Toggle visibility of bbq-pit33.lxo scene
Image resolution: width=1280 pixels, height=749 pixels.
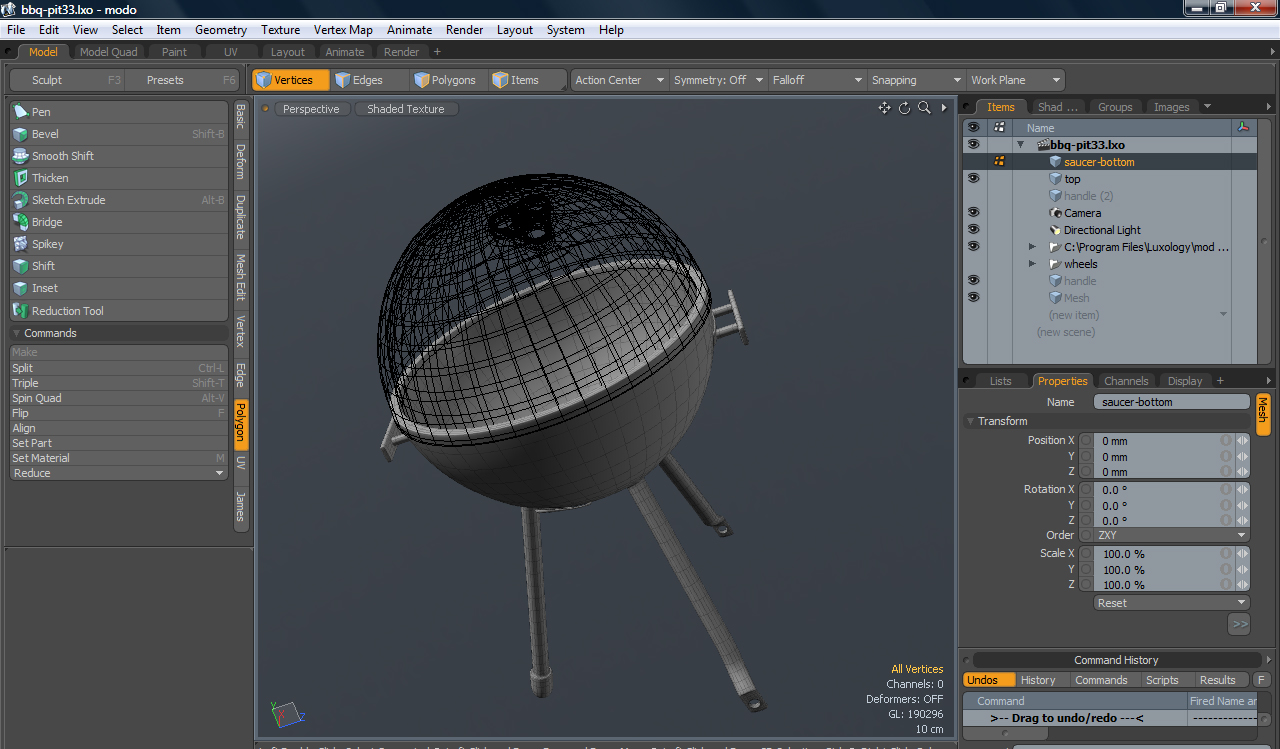tap(973, 144)
